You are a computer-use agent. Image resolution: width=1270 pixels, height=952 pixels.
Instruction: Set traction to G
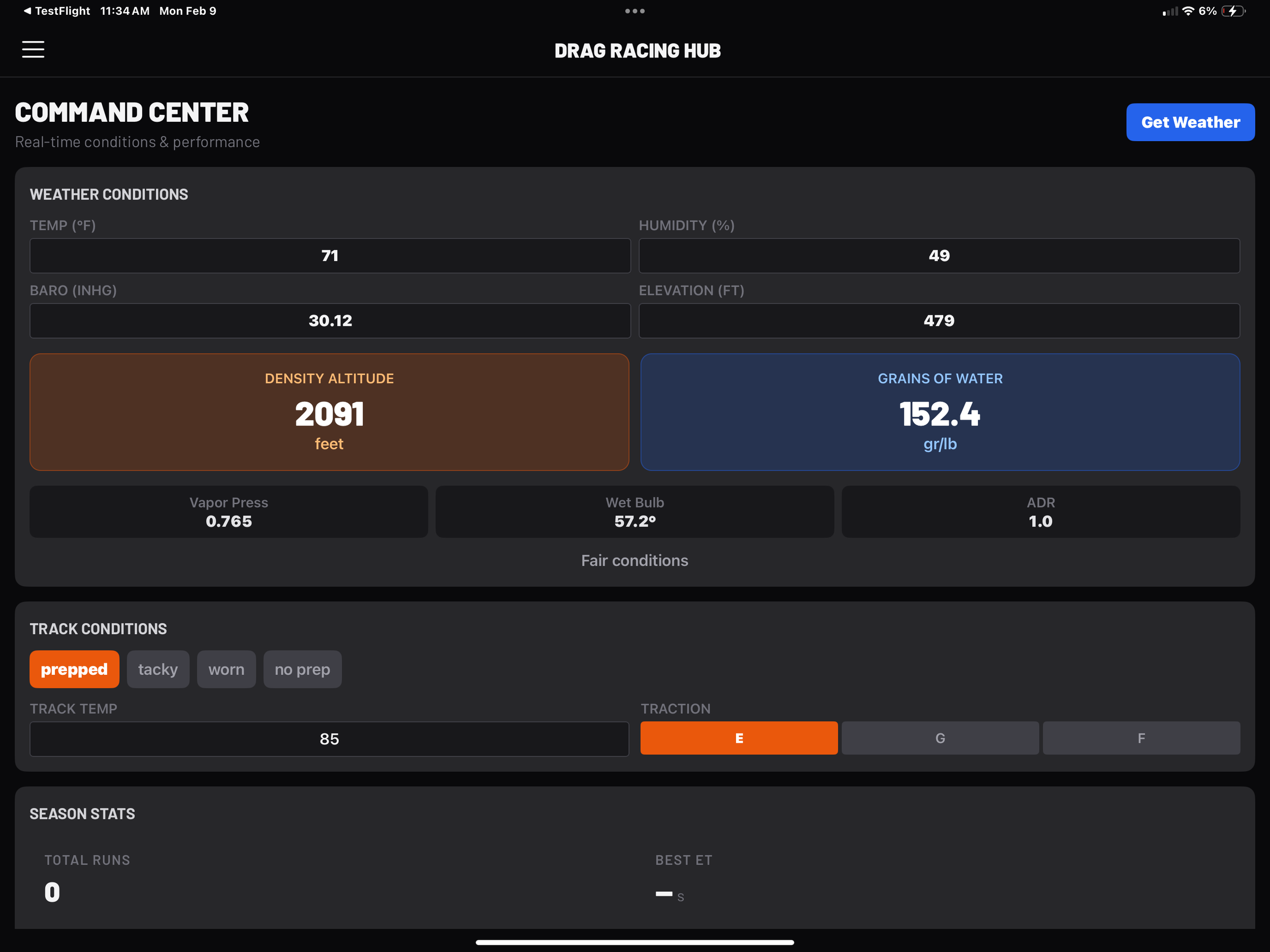point(940,738)
